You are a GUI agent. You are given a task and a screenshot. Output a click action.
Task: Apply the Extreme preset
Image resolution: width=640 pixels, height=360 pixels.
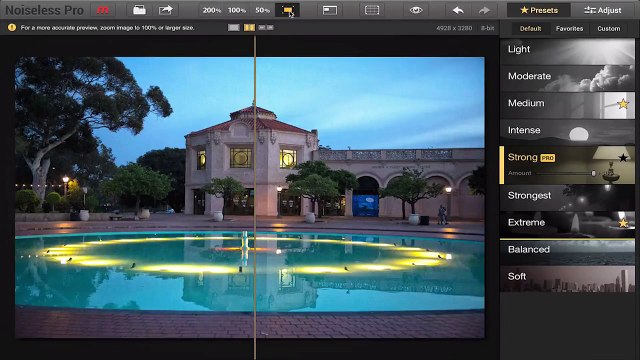(x=567, y=224)
